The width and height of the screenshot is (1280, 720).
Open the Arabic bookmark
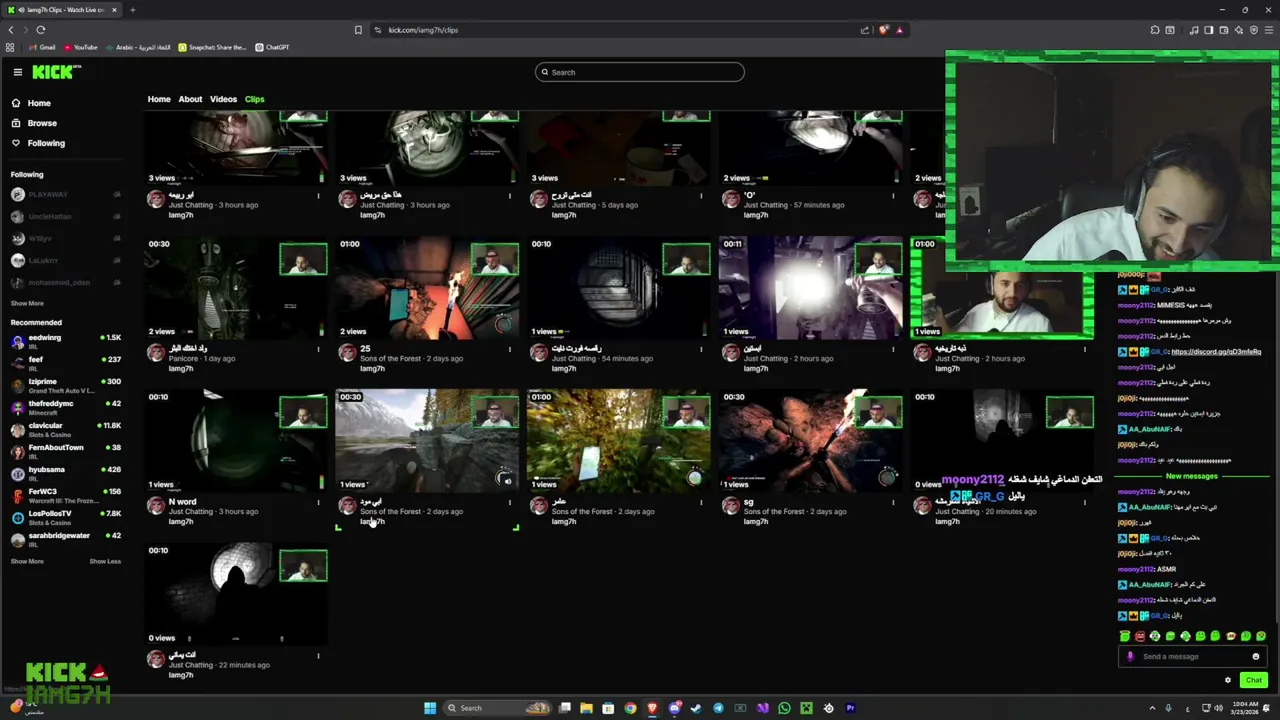pos(138,47)
